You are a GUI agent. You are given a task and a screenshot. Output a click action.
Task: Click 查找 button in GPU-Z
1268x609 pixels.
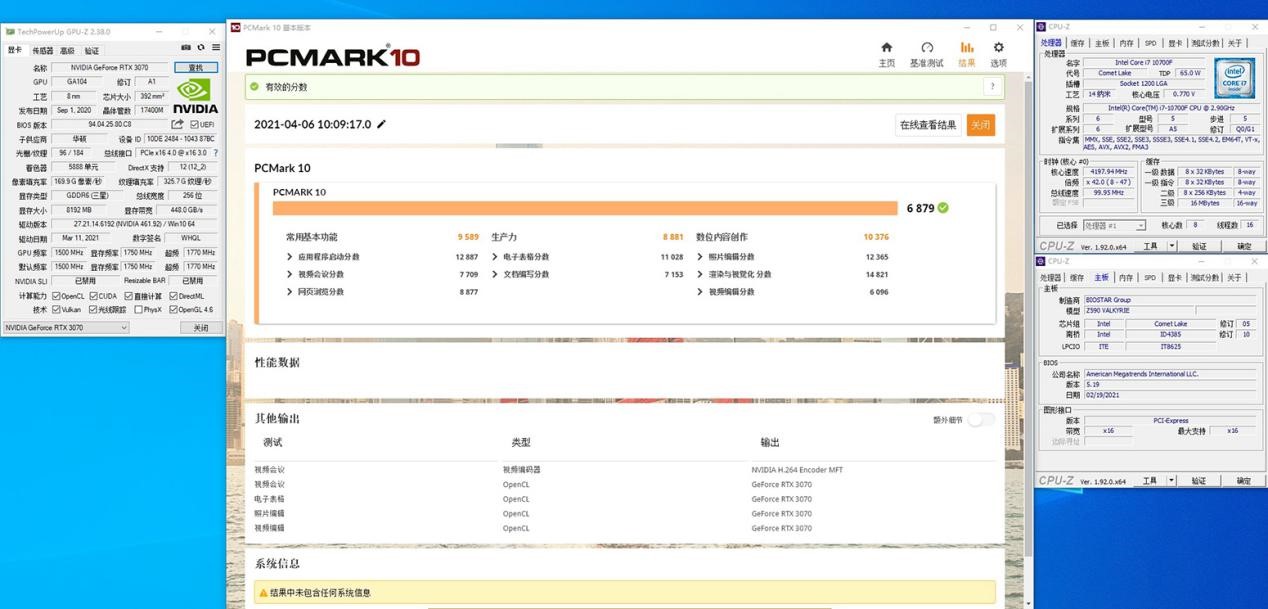click(x=195, y=68)
